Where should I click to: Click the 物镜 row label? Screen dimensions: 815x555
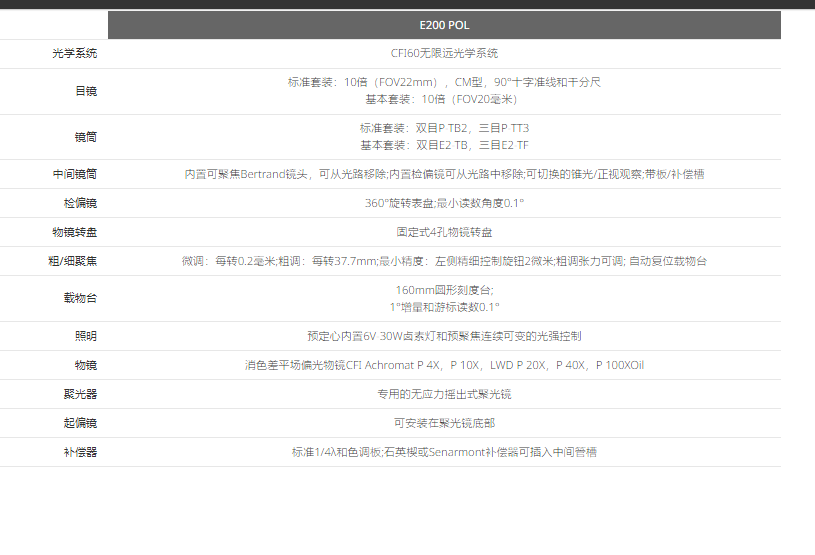click(x=86, y=365)
